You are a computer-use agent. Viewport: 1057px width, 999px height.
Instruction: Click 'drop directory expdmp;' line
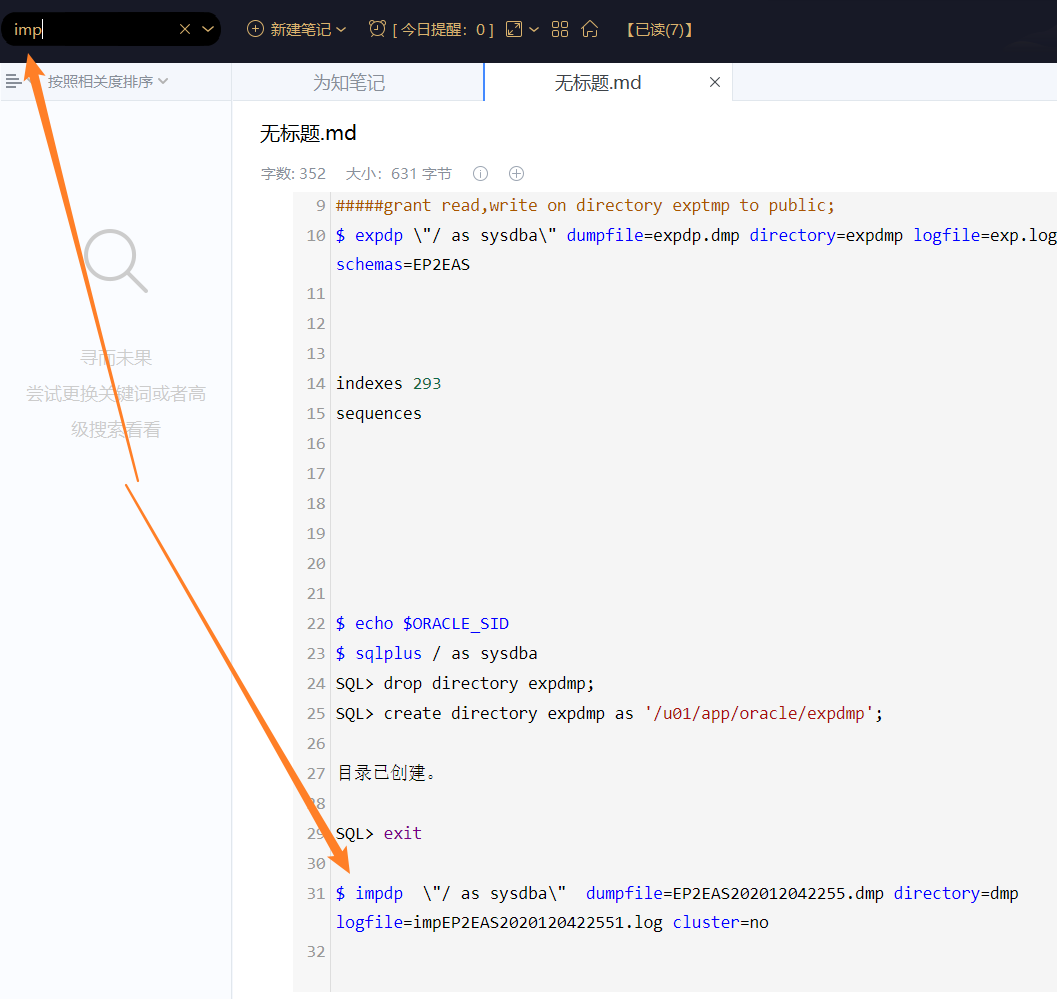pos(489,684)
